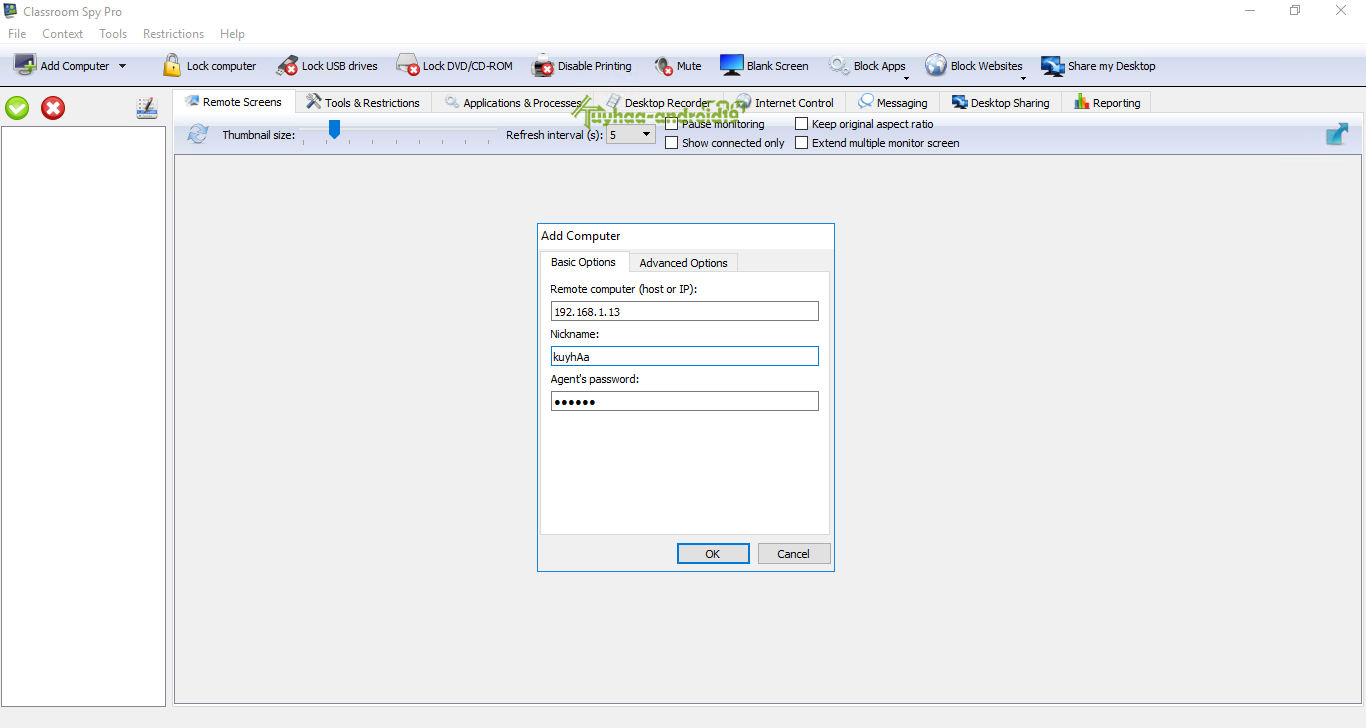The image size is (1366, 728).
Task: Select the Basic Options tab in dialog
Action: [x=583, y=262]
